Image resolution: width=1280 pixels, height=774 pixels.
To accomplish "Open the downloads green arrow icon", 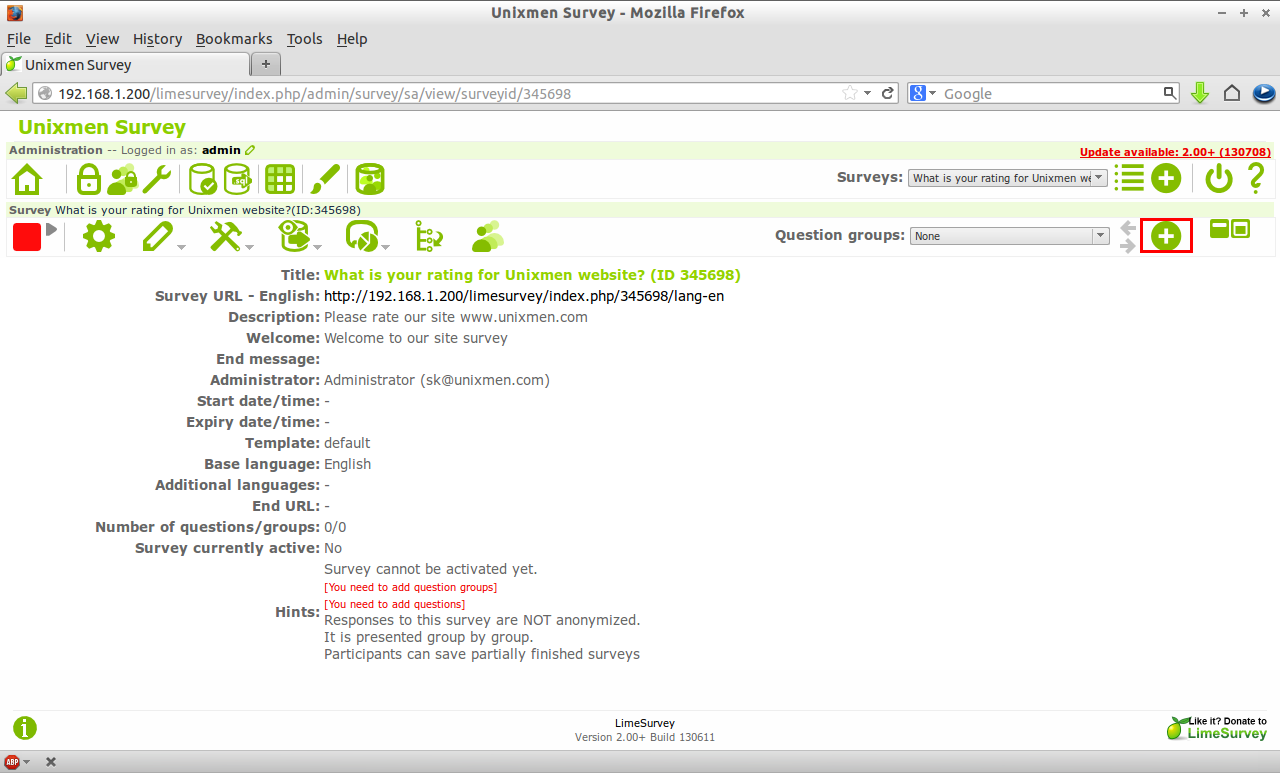I will pos(1200,93).
